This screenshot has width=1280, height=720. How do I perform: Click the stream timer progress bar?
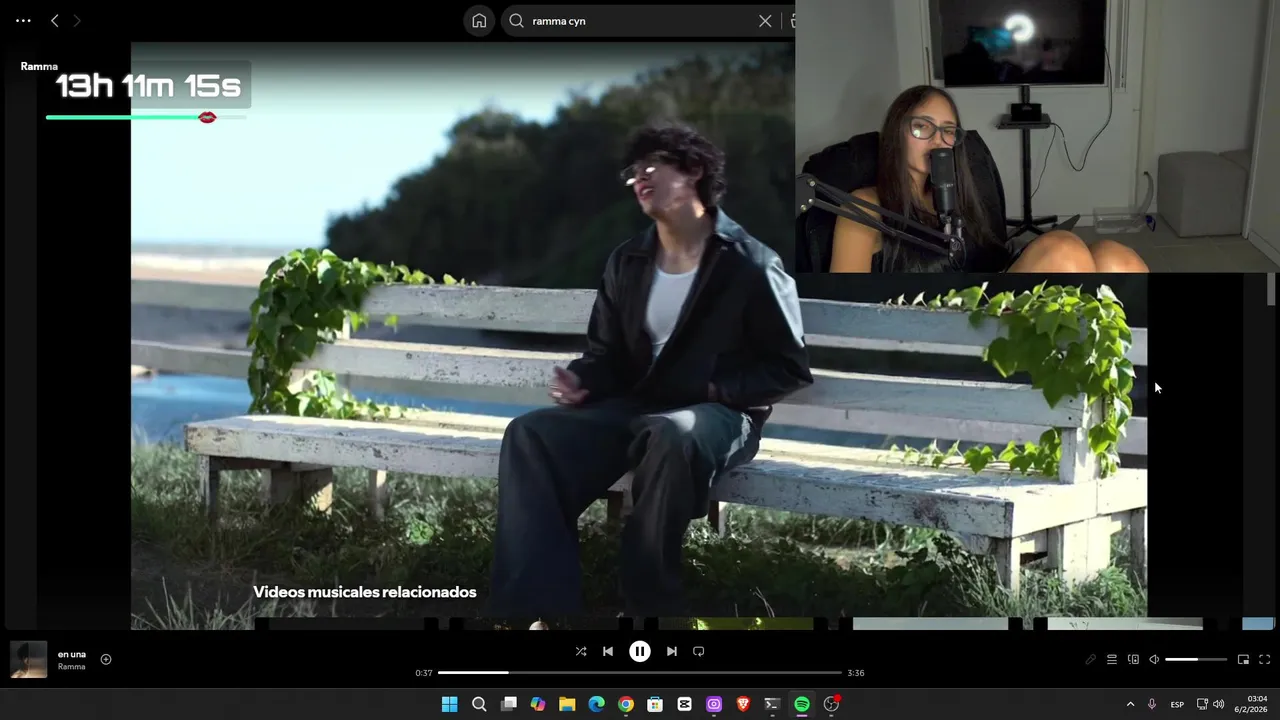tap(146, 118)
